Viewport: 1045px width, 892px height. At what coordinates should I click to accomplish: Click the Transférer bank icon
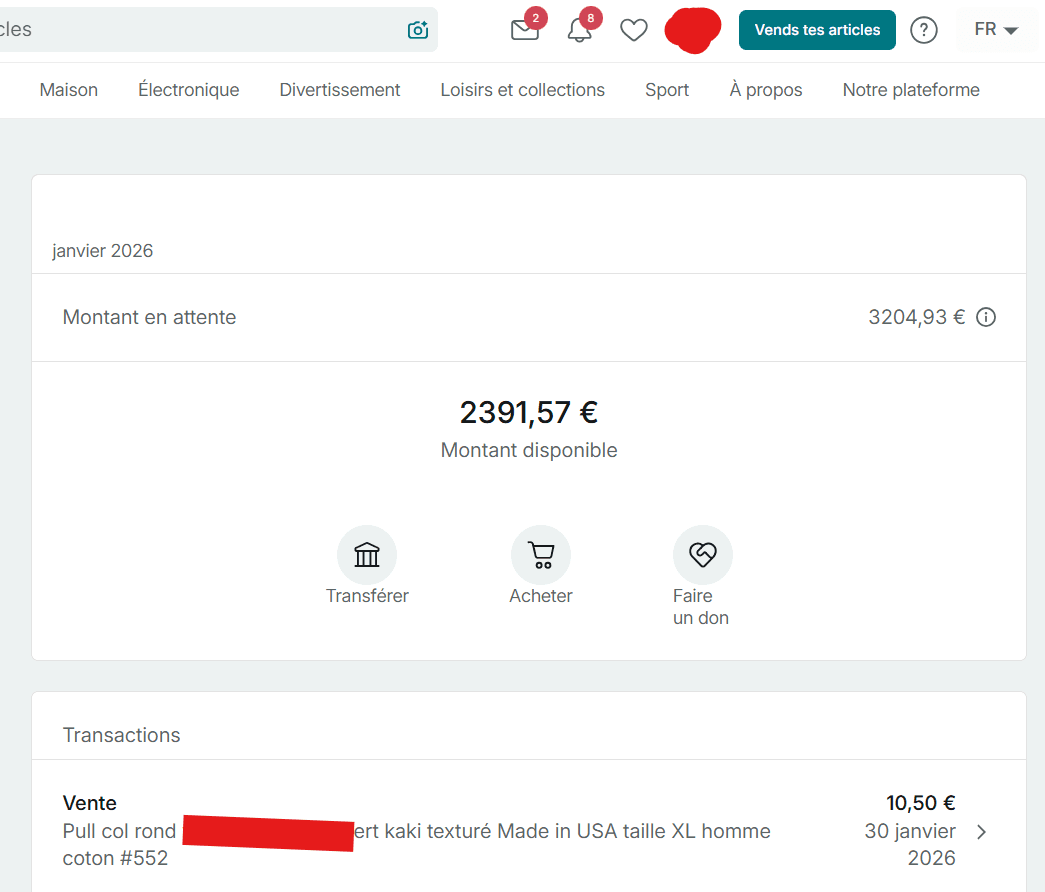point(367,555)
